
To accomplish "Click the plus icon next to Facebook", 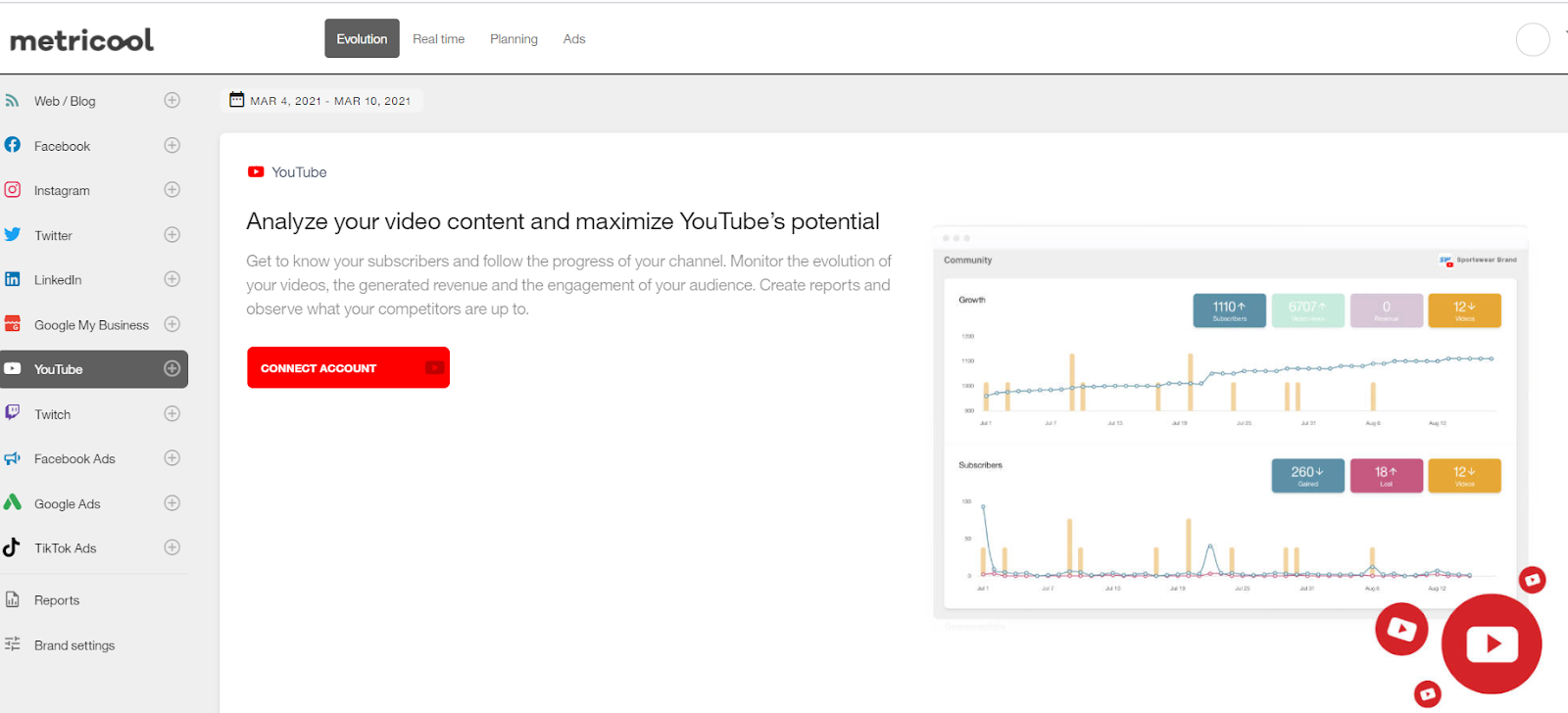I will tap(171, 145).
